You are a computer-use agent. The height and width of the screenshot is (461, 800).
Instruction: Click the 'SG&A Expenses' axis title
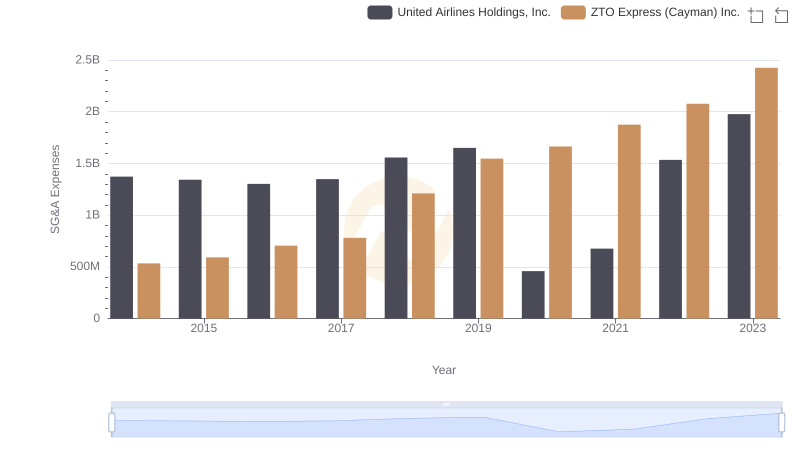pos(55,189)
